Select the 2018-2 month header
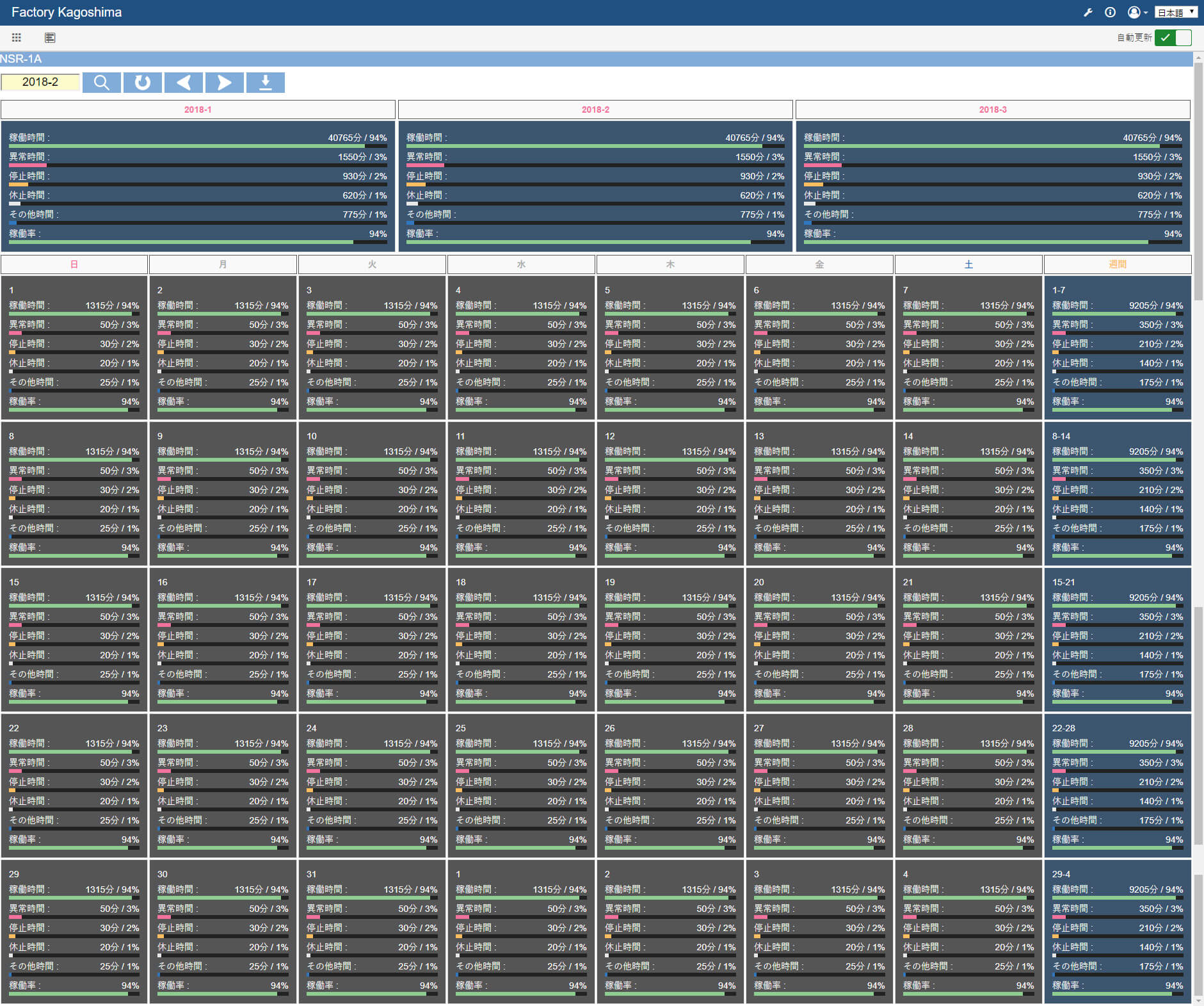The width and height of the screenshot is (1204, 1006). click(x=595, y=110)
